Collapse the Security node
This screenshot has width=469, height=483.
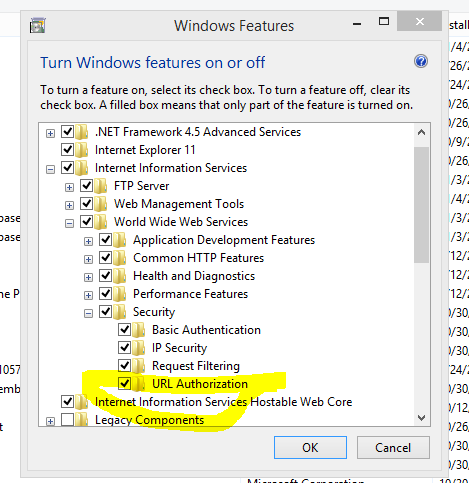tap(88, 314)
